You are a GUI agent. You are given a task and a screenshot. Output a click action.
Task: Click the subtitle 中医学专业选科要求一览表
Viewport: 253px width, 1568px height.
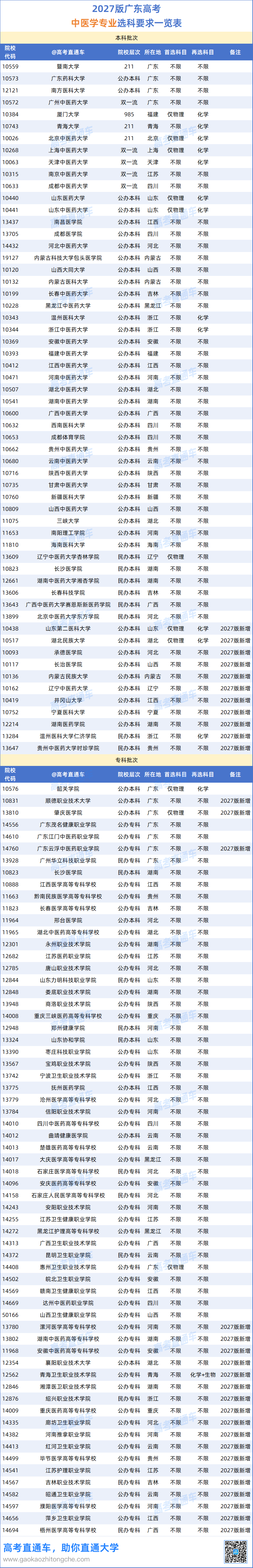(127, 23)
